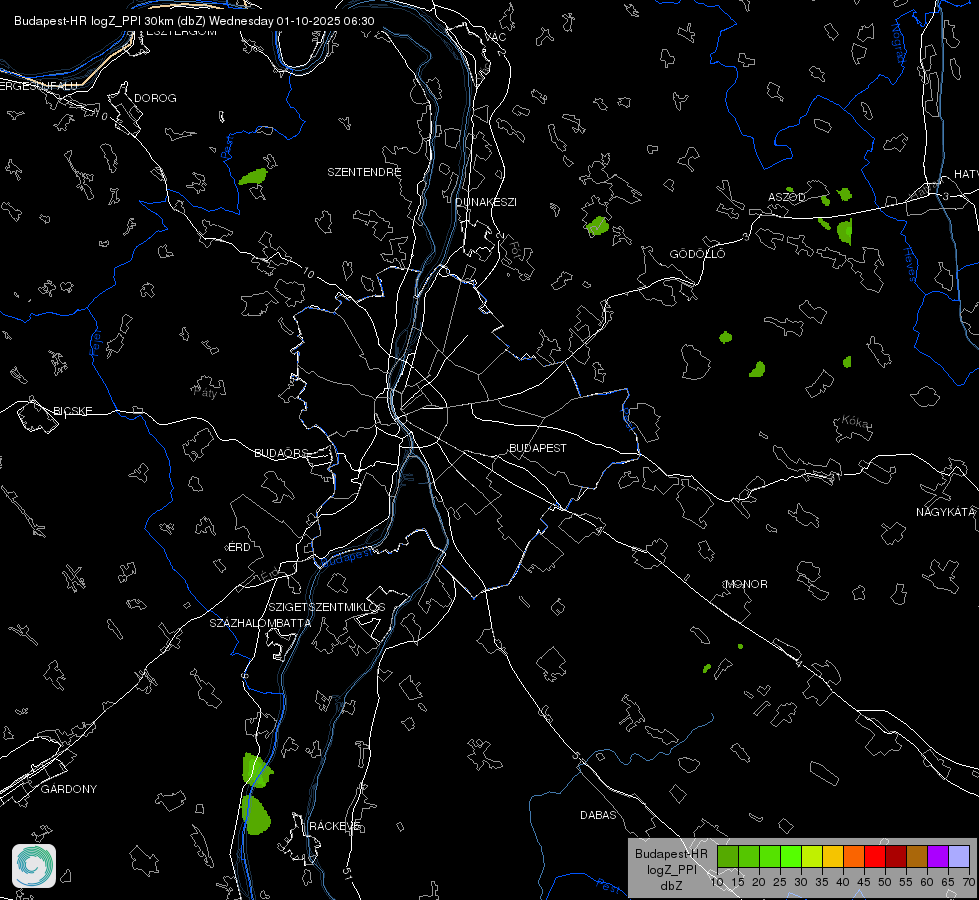This screenshot has height=900, width=979.
Task: Click the SZÁZHALOMBATTA town label
Action: tap(260, 623)
